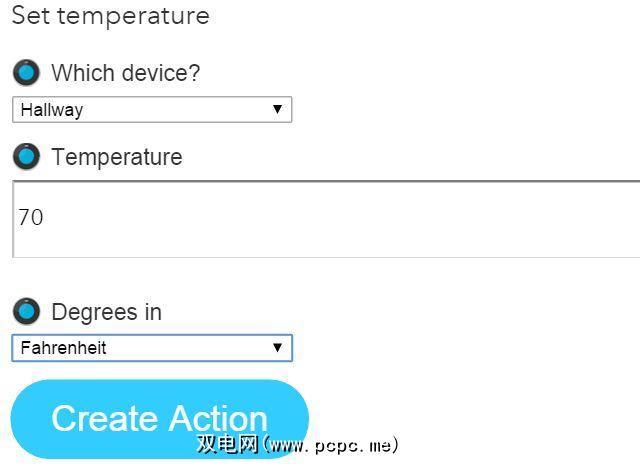Click the arrow on the Fahrenheit dropdown
This screenshot has width=640, height=468.
pos(277,348)
